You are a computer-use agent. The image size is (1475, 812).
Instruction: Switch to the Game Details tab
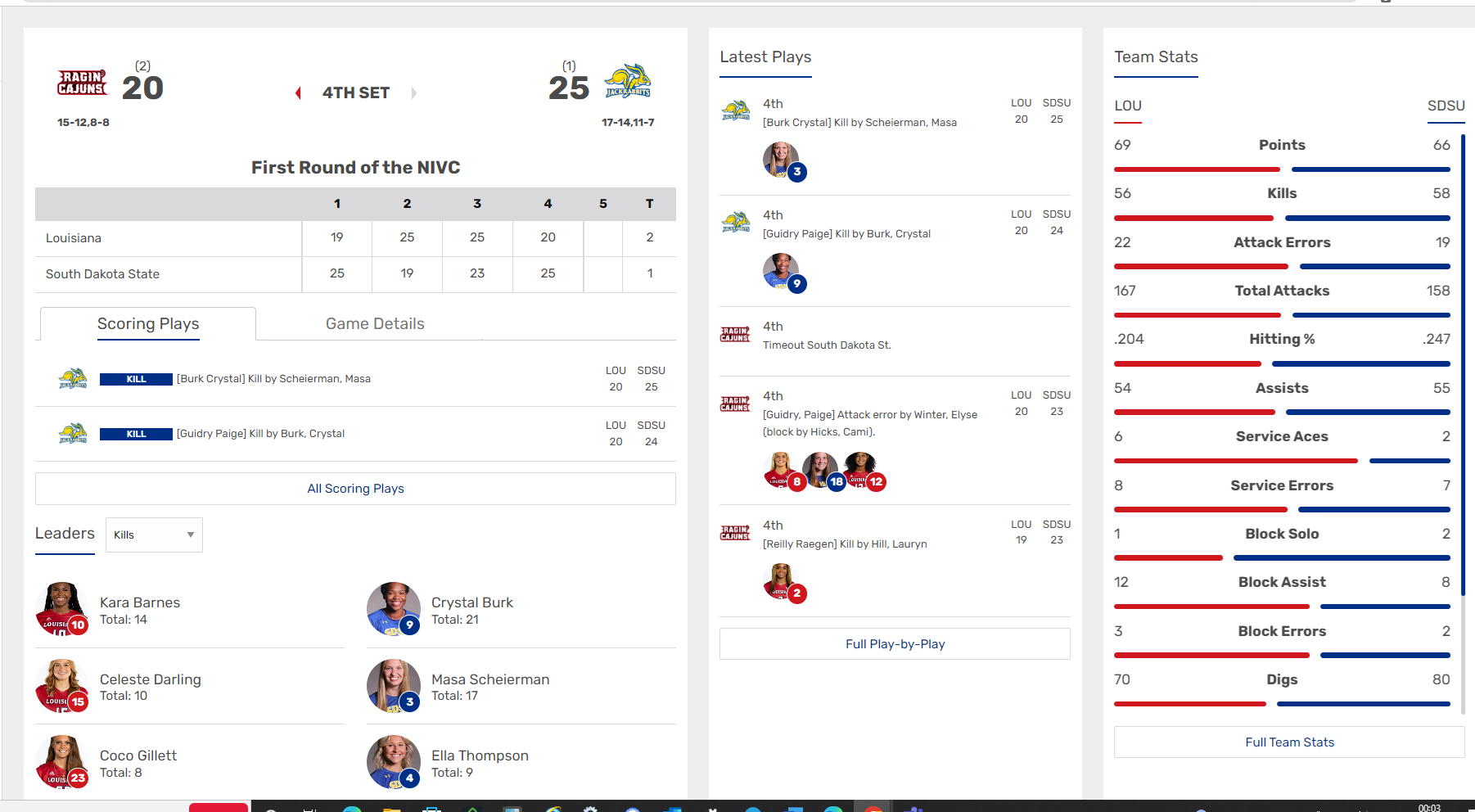tap(375, 324)
